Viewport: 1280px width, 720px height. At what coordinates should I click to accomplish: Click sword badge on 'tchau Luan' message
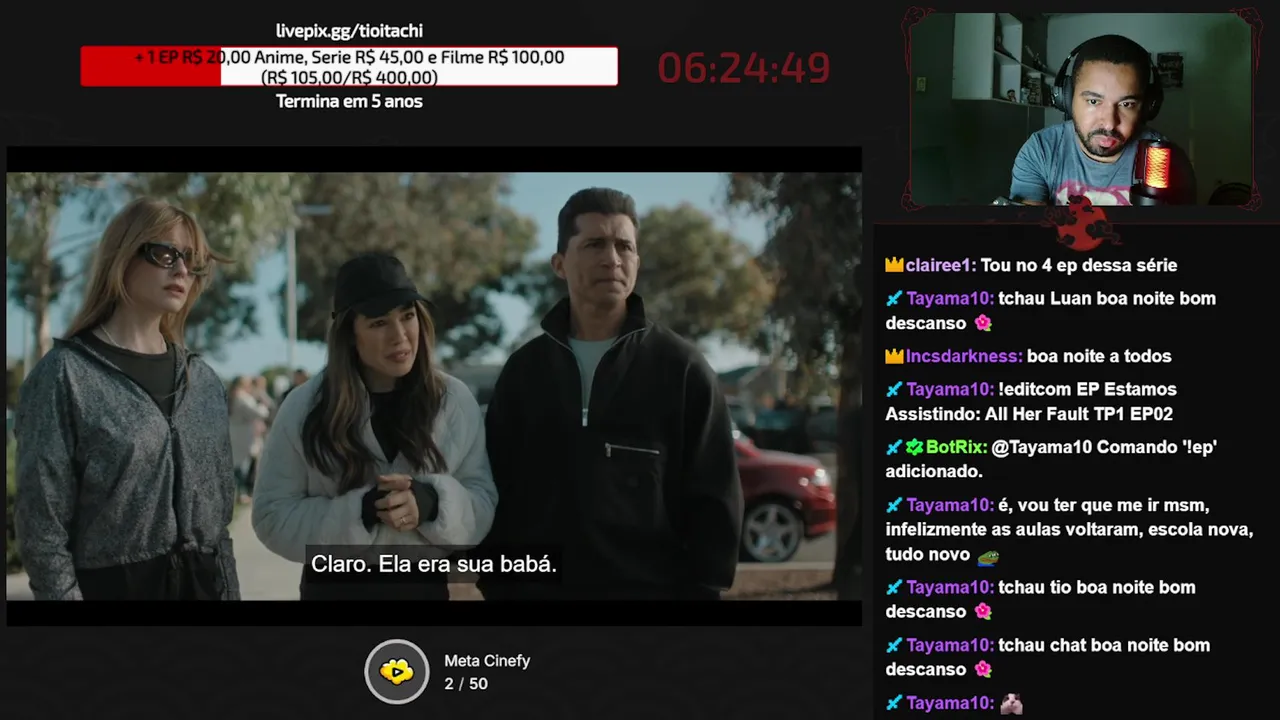coord(894,298)
